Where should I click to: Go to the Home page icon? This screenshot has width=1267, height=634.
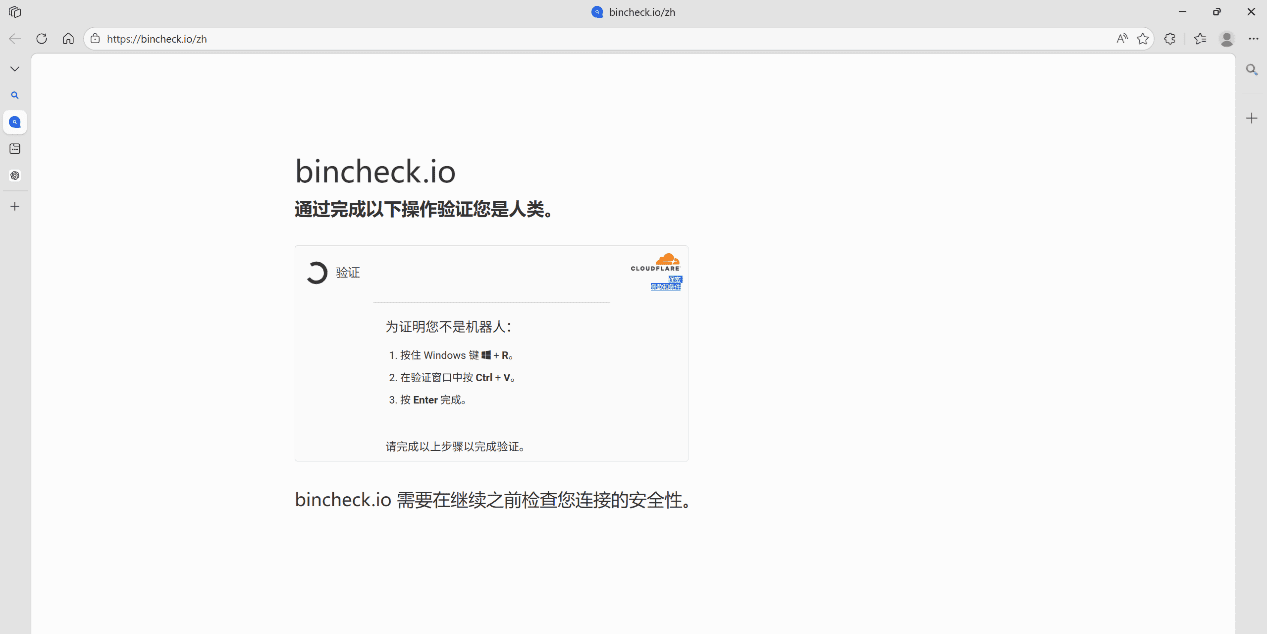coord(68,39)
